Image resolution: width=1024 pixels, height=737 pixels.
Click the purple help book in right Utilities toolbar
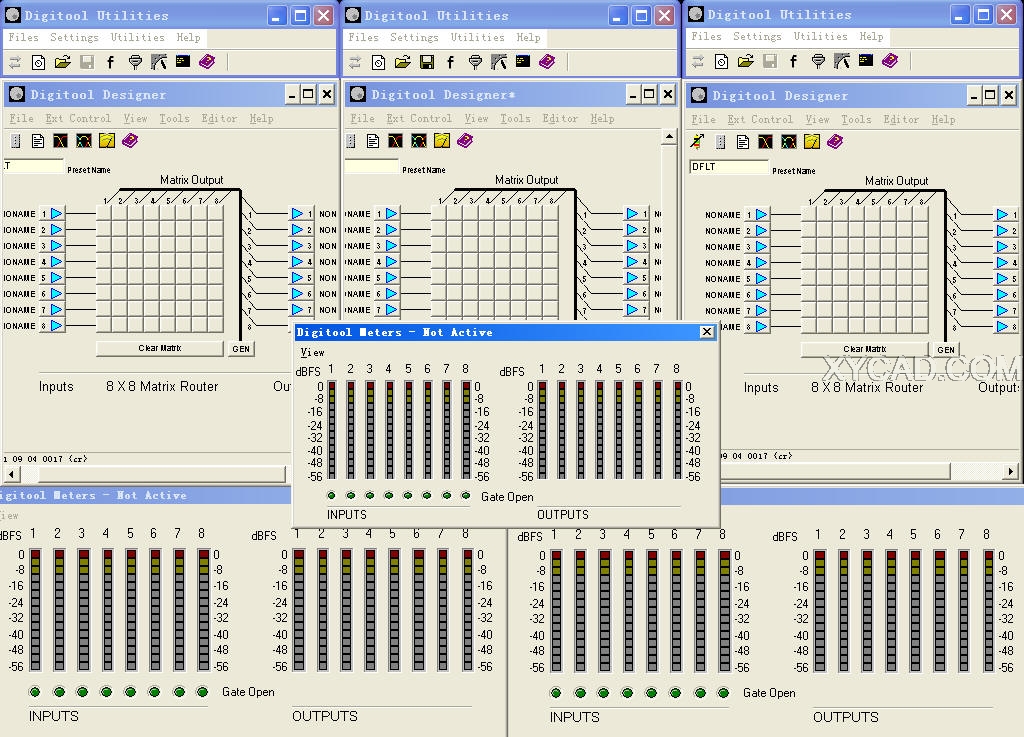point(890,61)
